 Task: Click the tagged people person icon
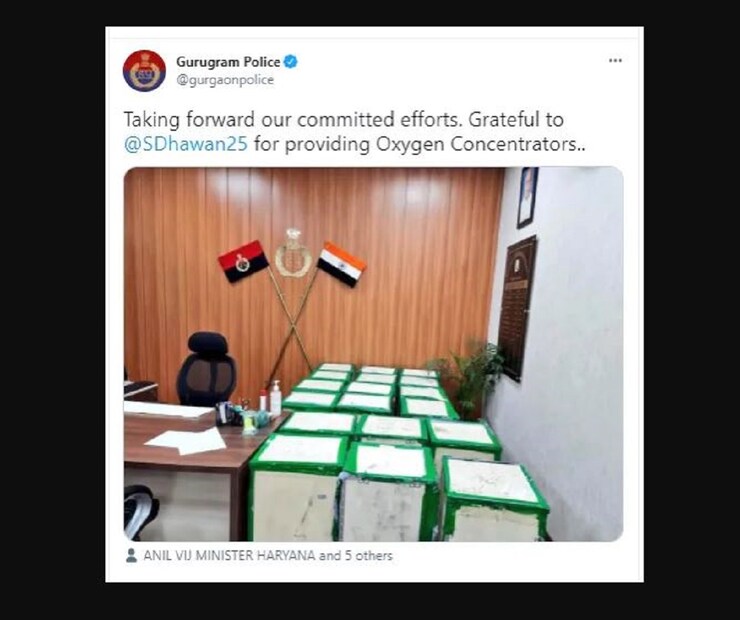click(x=131, y=555)
